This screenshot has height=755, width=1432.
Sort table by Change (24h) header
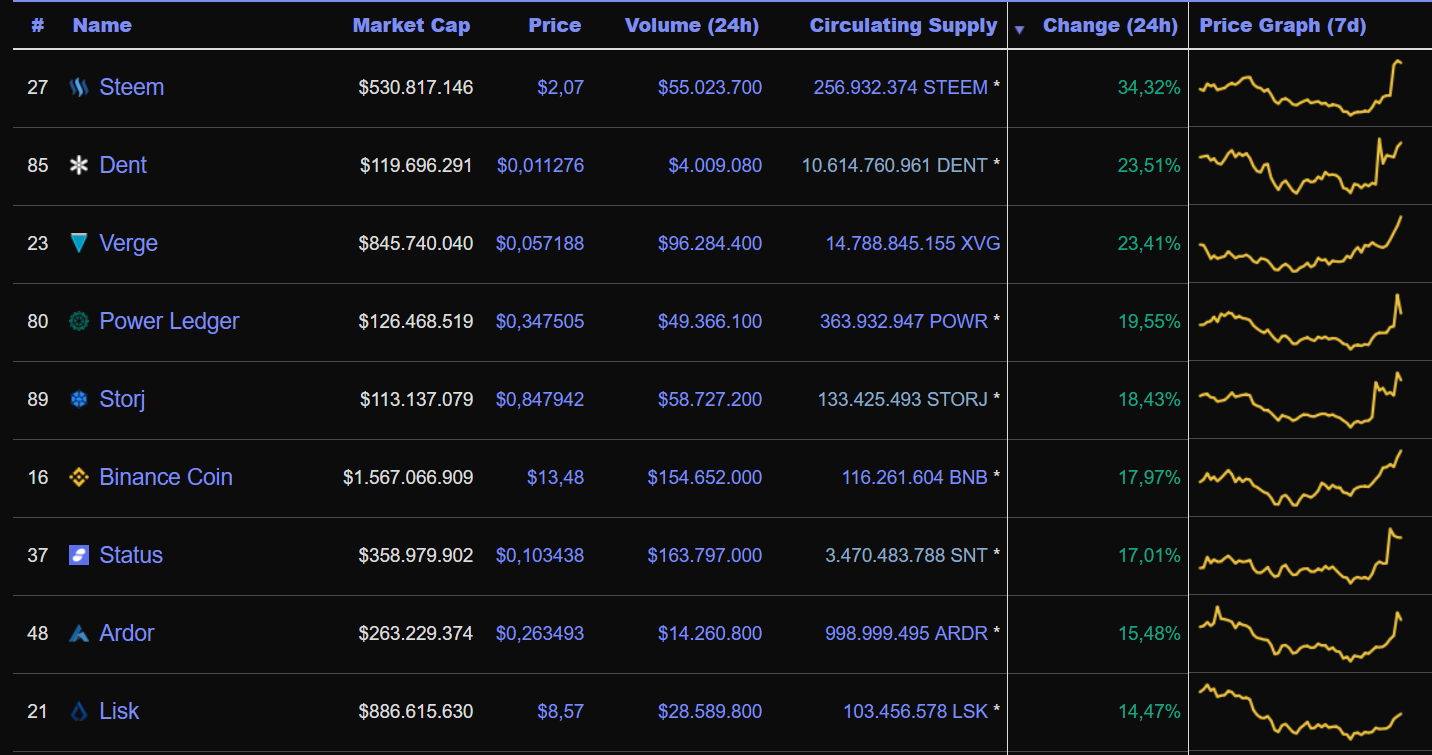point(1110,26)
